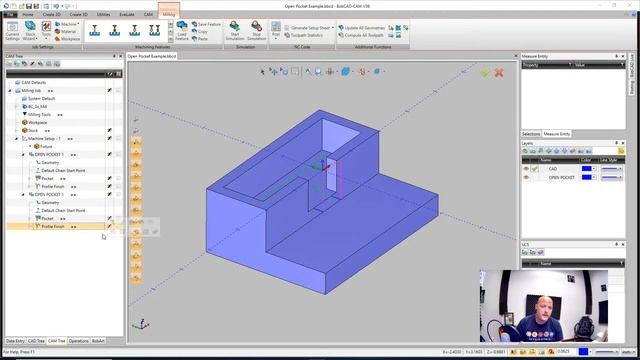Click the arrow selection tool in viewport toolbar
Image resolution: width=640 pixels, height=360 pixels.
pos(262,72)
